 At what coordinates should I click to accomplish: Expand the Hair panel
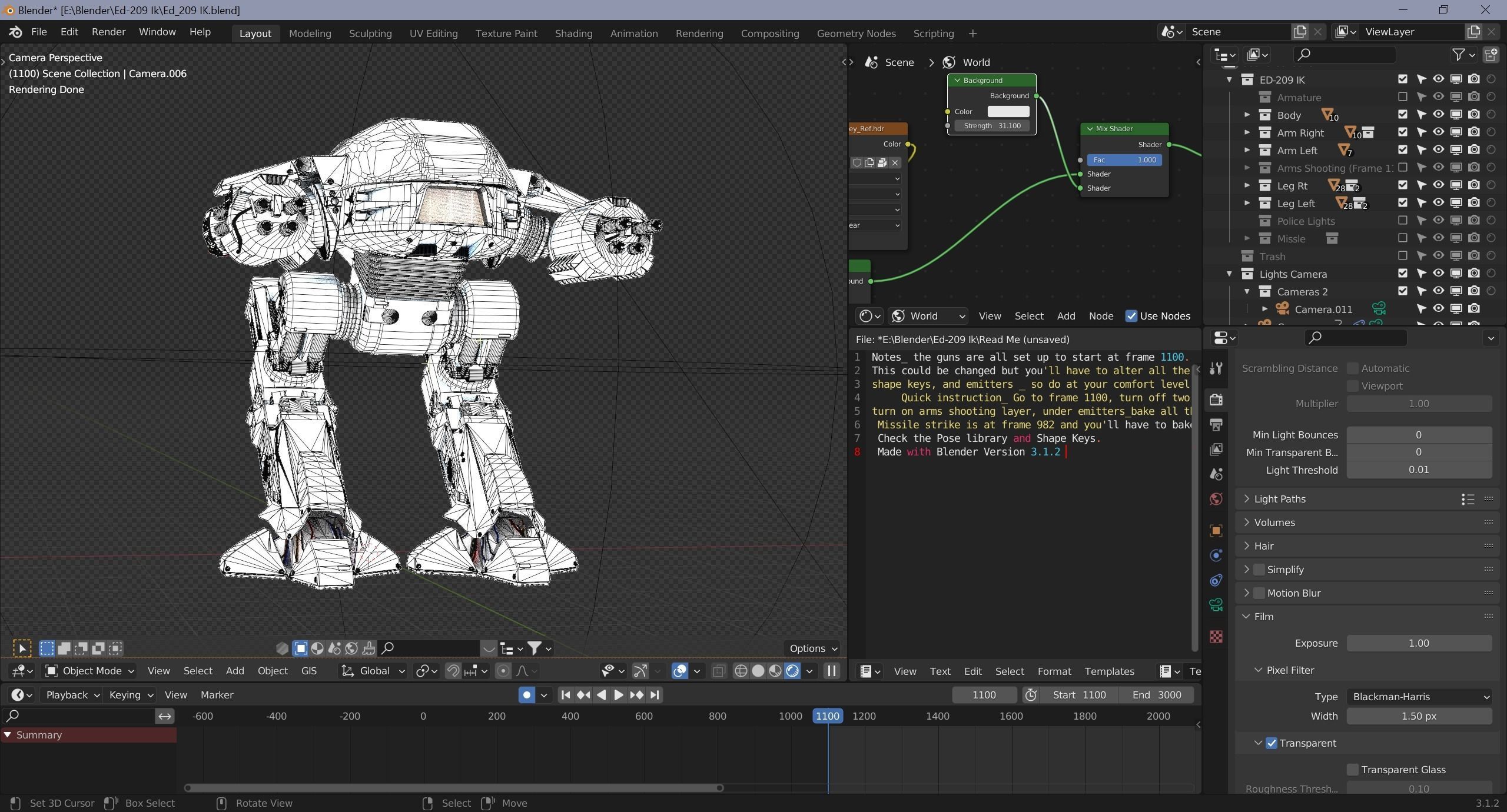[1246, 545]
